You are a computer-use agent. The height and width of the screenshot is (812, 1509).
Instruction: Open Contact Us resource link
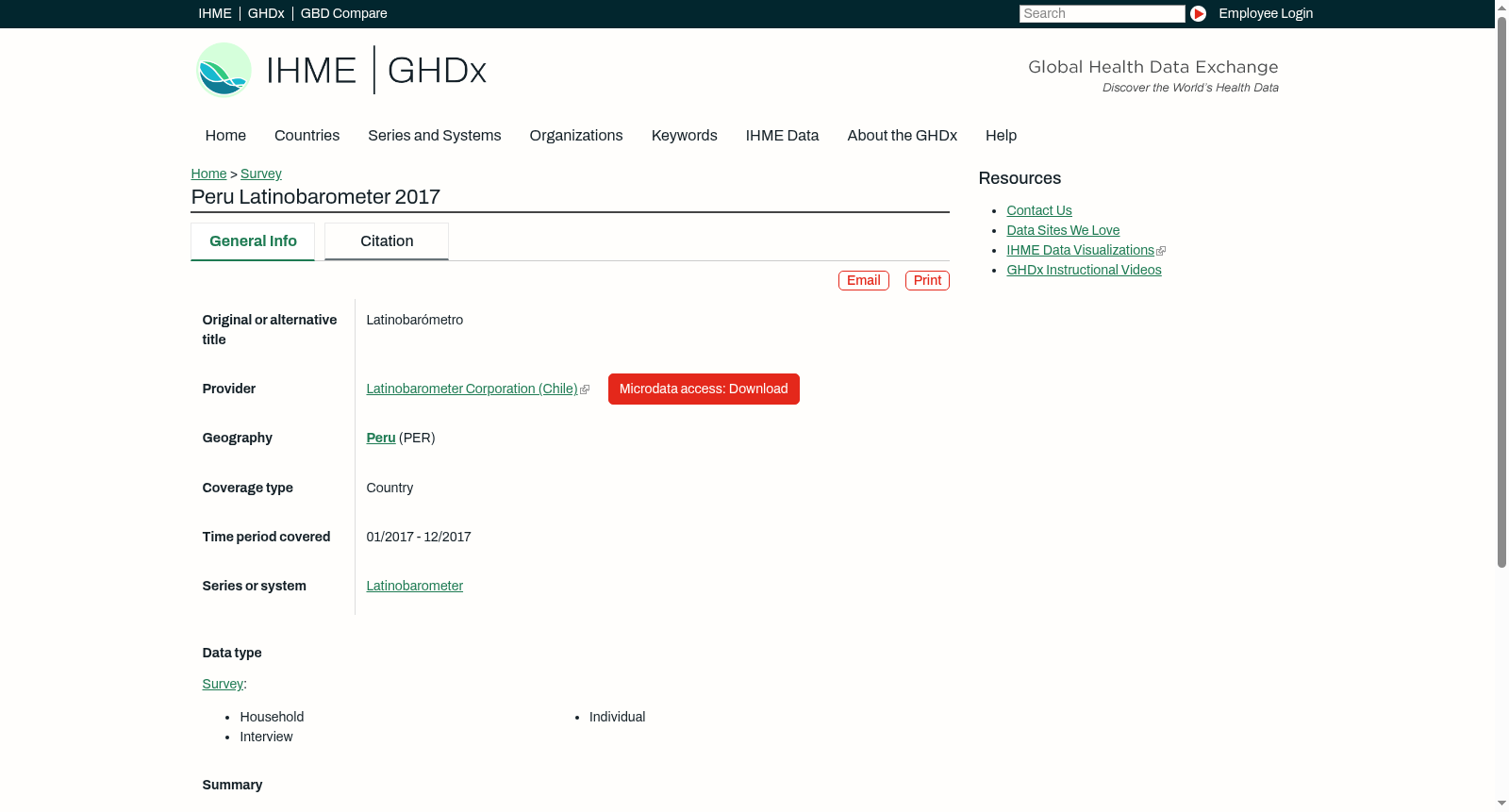1039,210
